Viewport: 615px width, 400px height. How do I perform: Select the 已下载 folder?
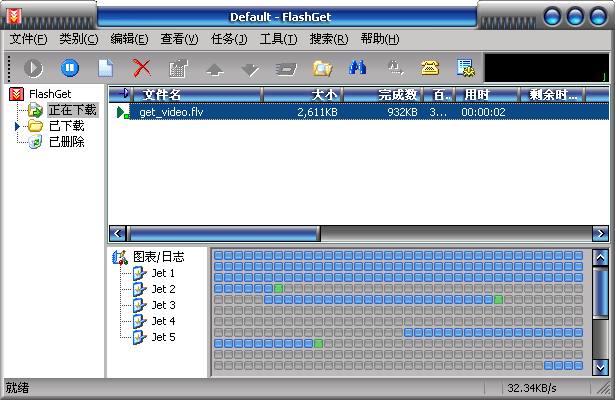pos(66,126)
